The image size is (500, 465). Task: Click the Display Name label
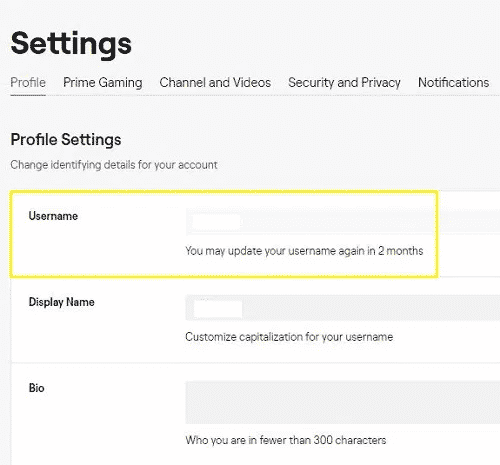click(x=62, y=302)
